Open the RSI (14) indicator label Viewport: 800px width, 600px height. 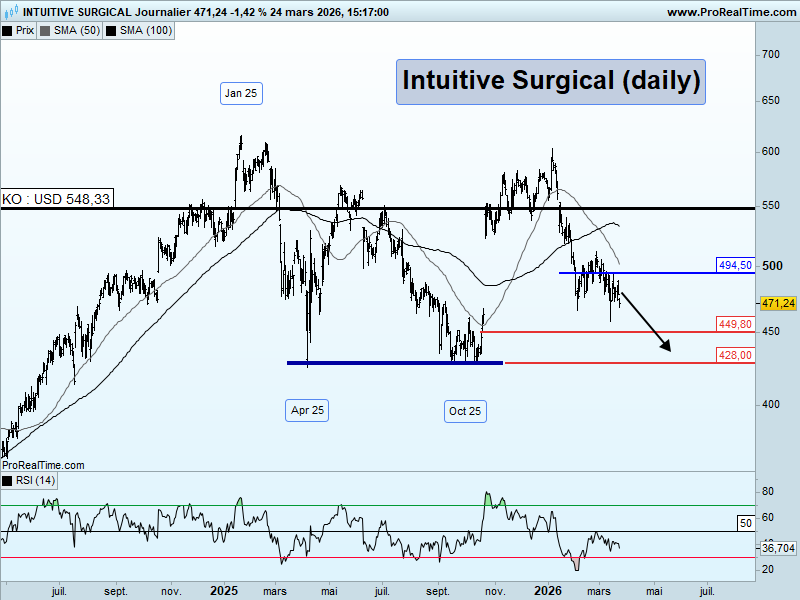(29, 481)
